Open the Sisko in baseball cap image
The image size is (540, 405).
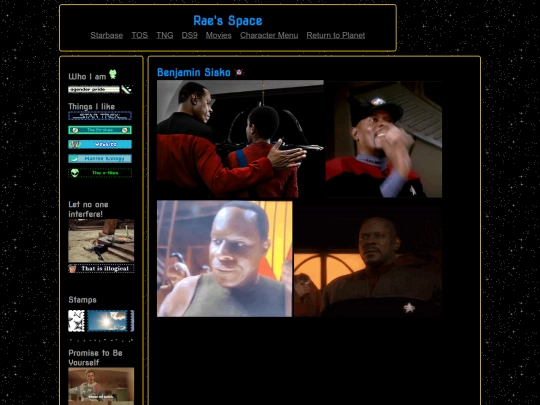click(x=384, y=139)
